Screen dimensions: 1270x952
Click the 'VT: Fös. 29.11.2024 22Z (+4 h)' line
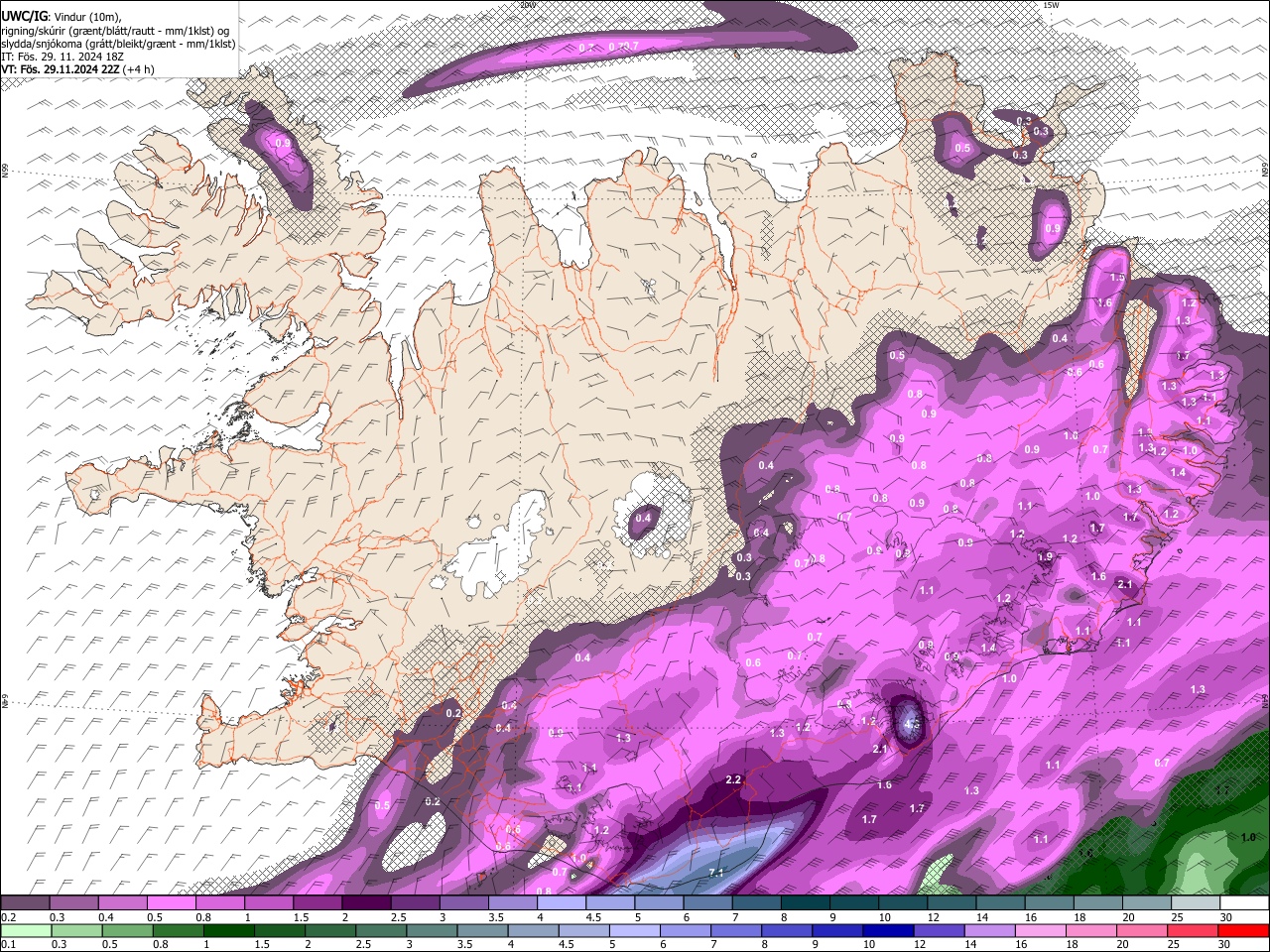tap(77, 69)
